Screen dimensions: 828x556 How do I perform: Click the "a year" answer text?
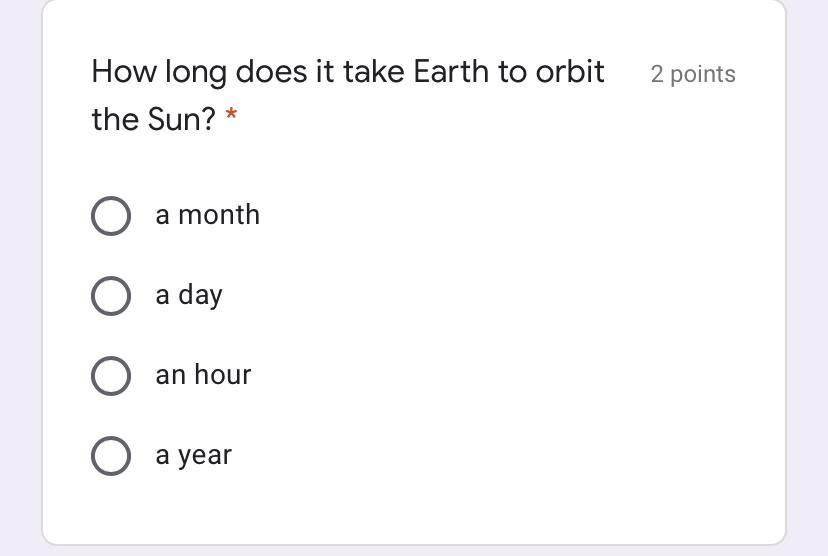point(193,455)
